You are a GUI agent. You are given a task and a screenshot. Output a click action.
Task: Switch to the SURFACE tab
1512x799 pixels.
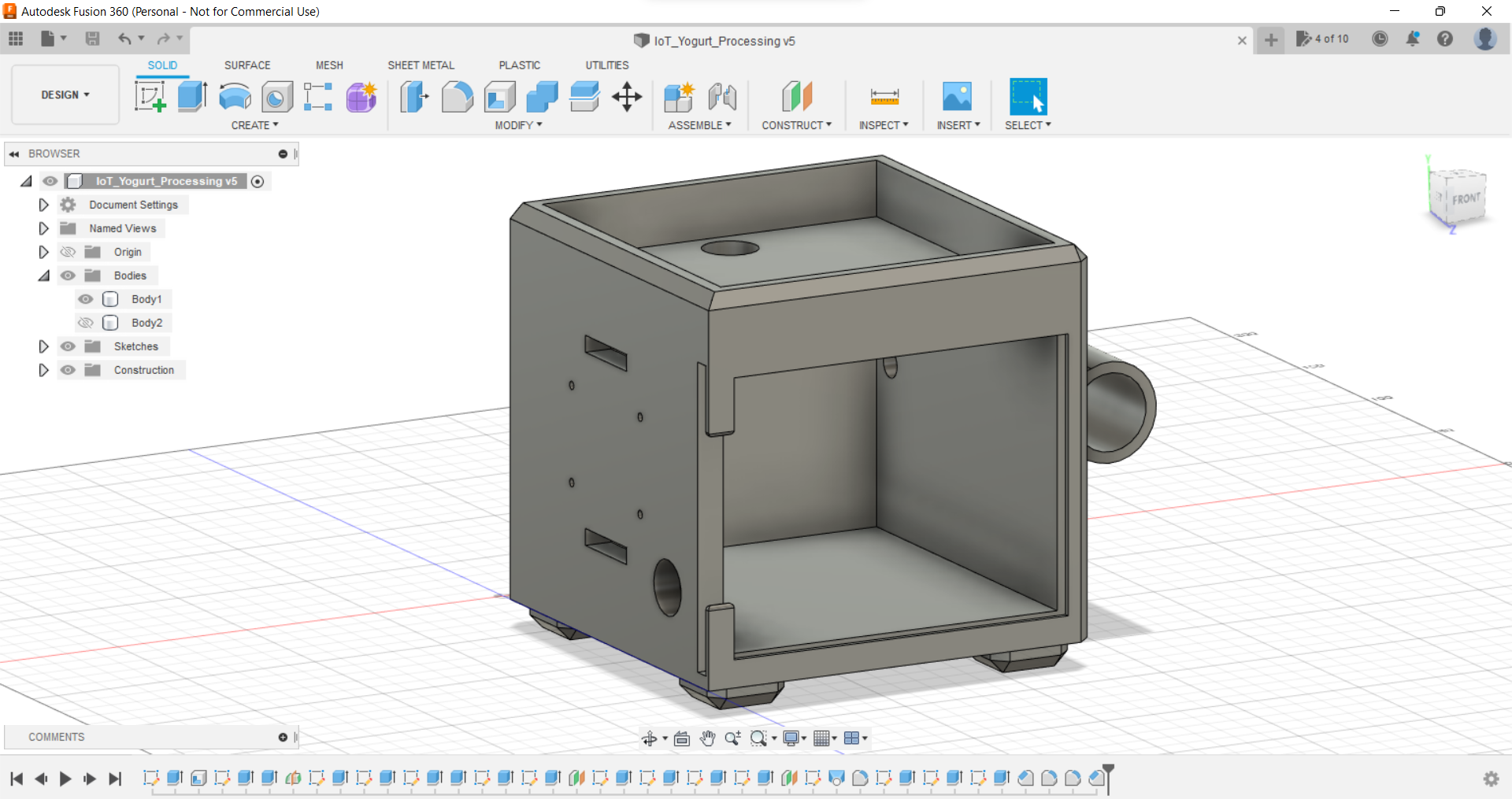[x=247, y=65]
